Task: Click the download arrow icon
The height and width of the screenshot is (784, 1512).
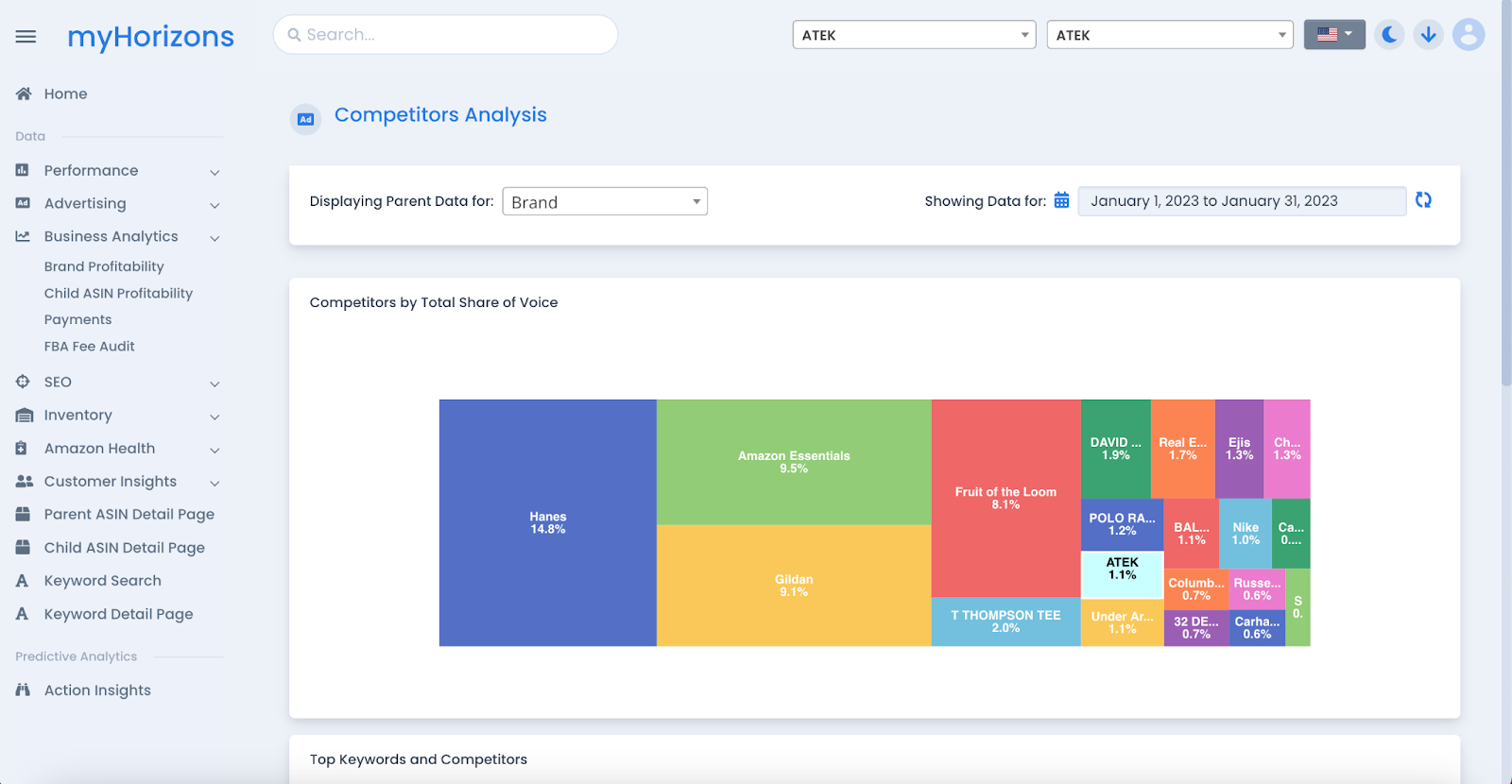Action: 1428,35
